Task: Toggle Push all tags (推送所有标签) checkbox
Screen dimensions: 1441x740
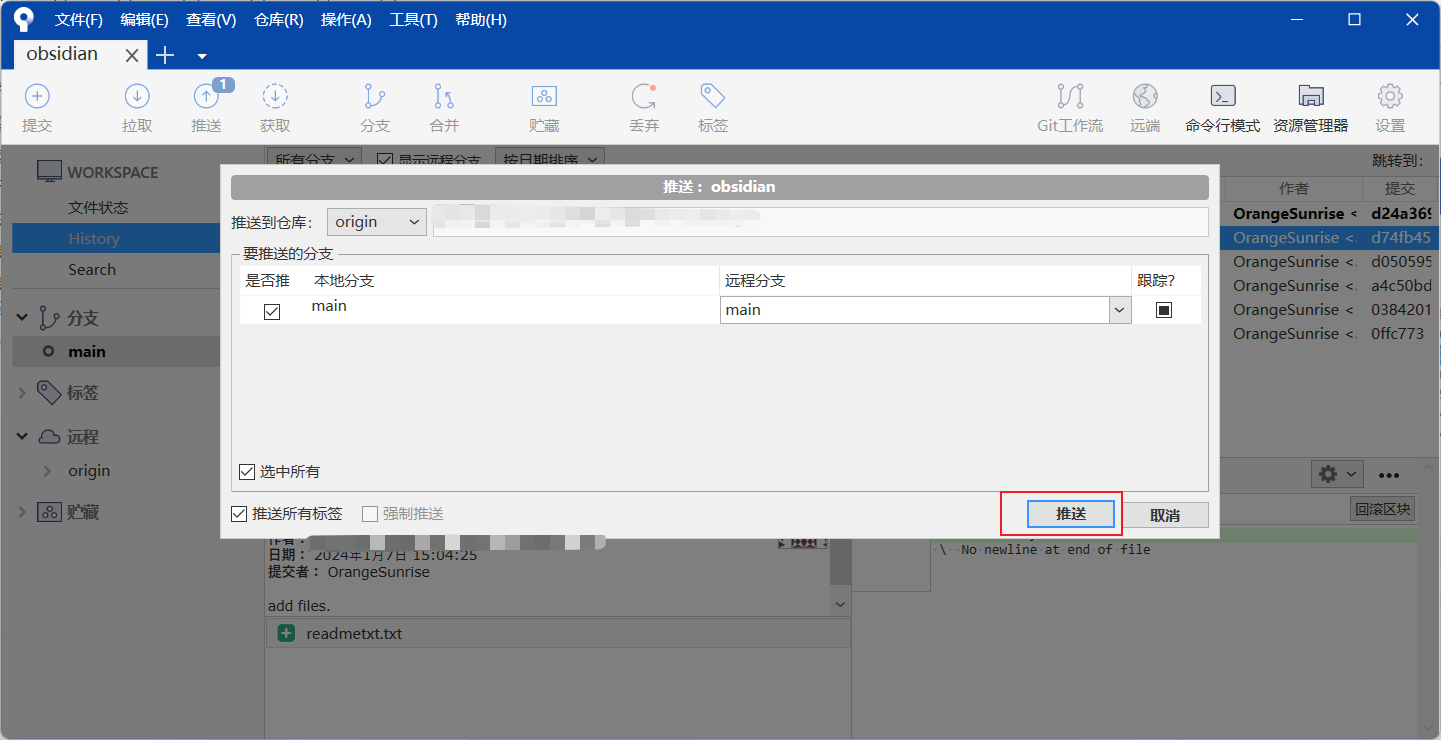Action: [x=238, y=514]
